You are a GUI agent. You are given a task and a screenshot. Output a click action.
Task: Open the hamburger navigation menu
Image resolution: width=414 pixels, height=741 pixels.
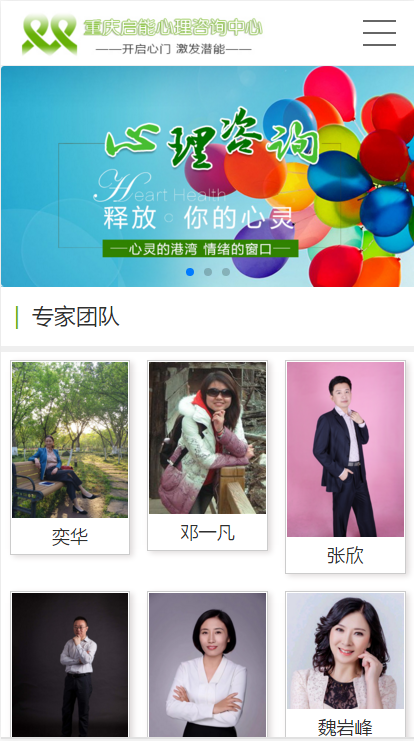[x=379, y=33]
